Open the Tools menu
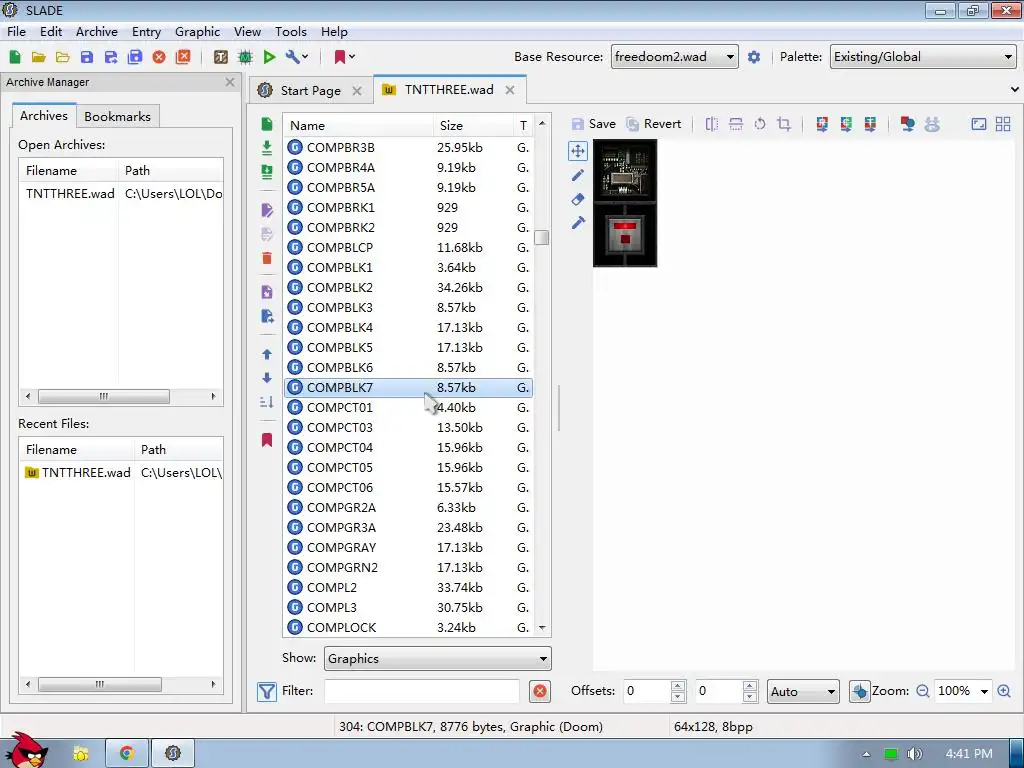 pos(291,31)
